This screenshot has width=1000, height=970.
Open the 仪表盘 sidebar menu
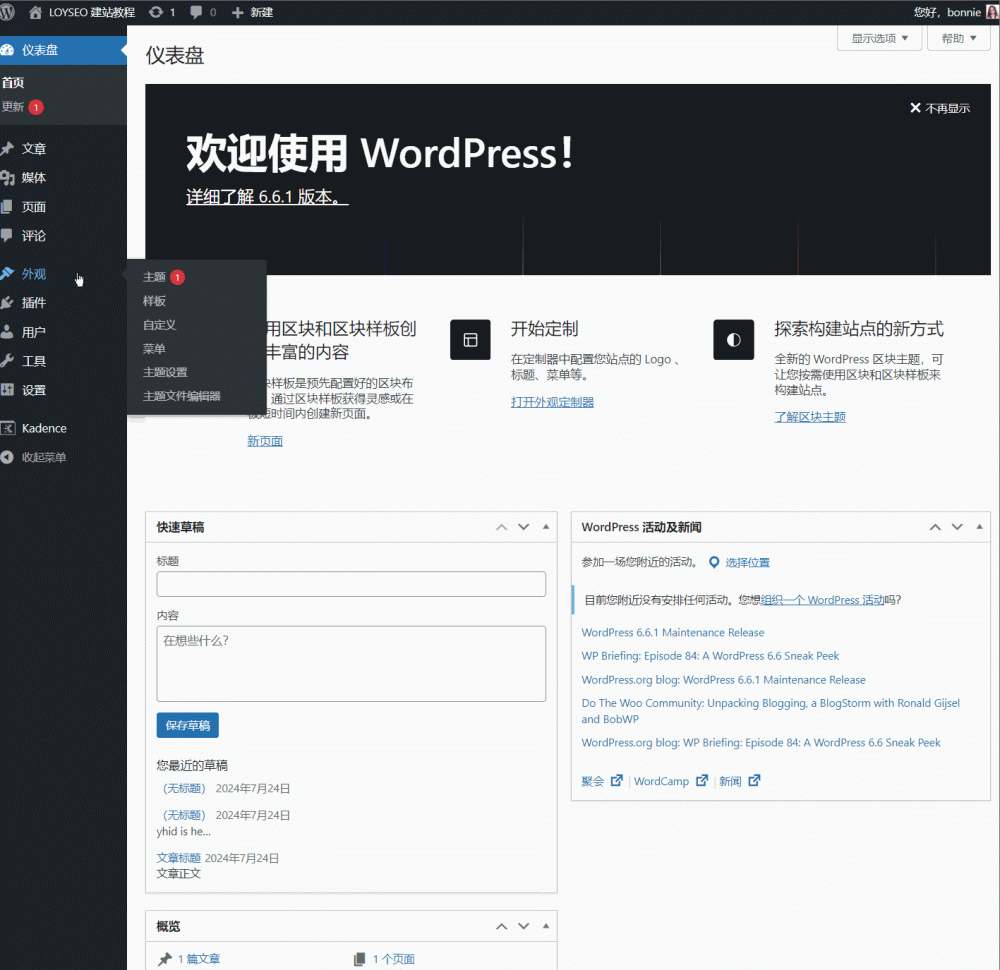coord(63,50)
